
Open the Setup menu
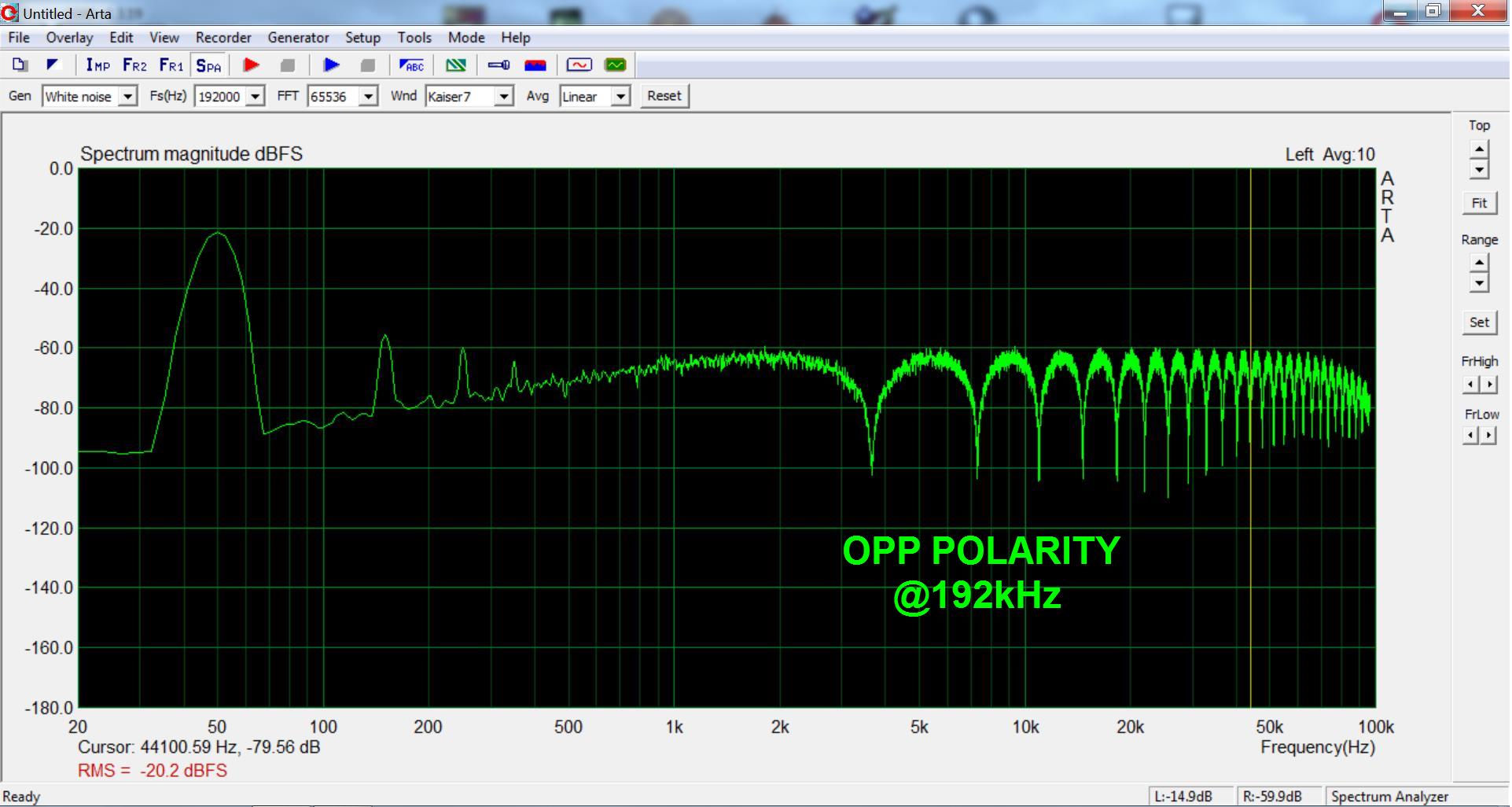(362, 38)
